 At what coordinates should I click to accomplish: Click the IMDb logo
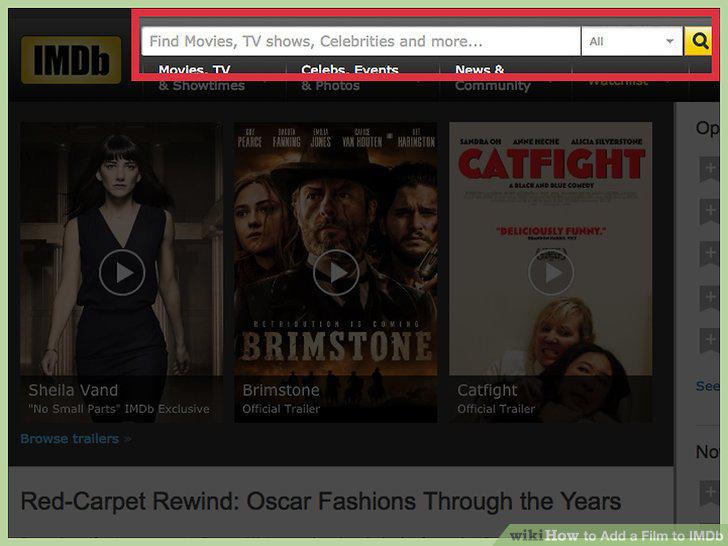[x=71, y=60]
